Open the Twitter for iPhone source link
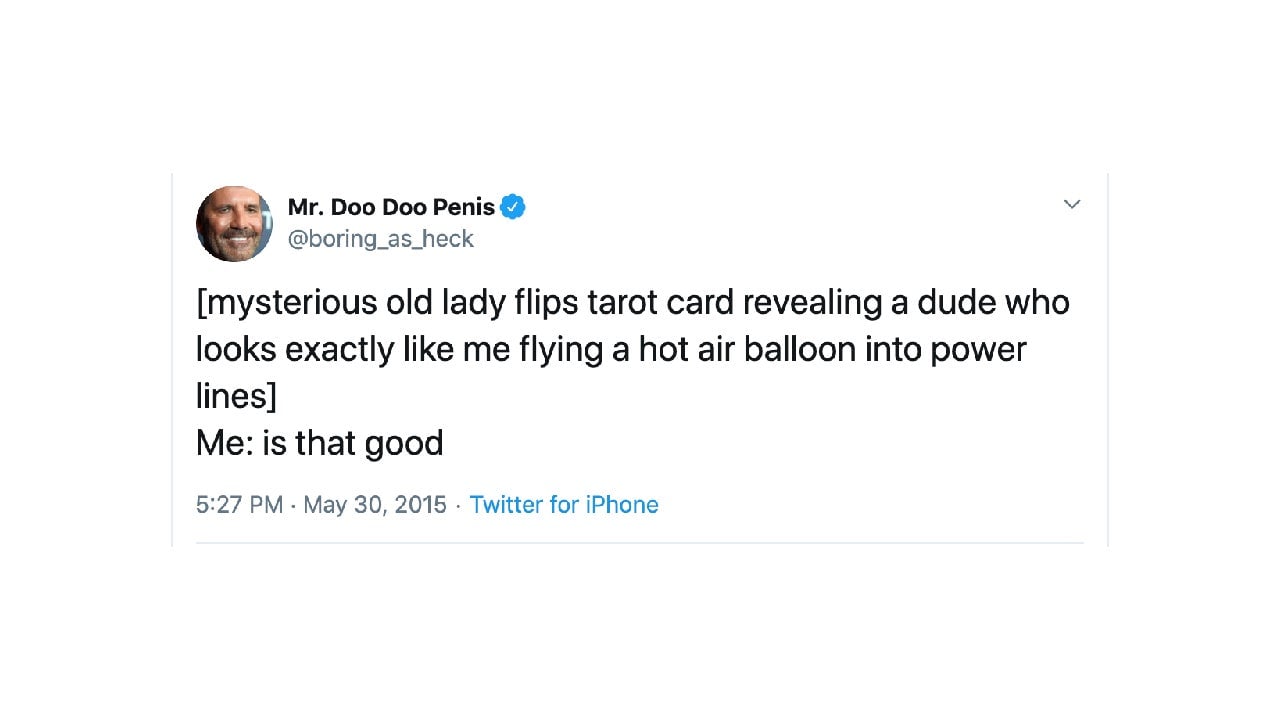The width and height of the screenshot is (1280, 720). 563,505
